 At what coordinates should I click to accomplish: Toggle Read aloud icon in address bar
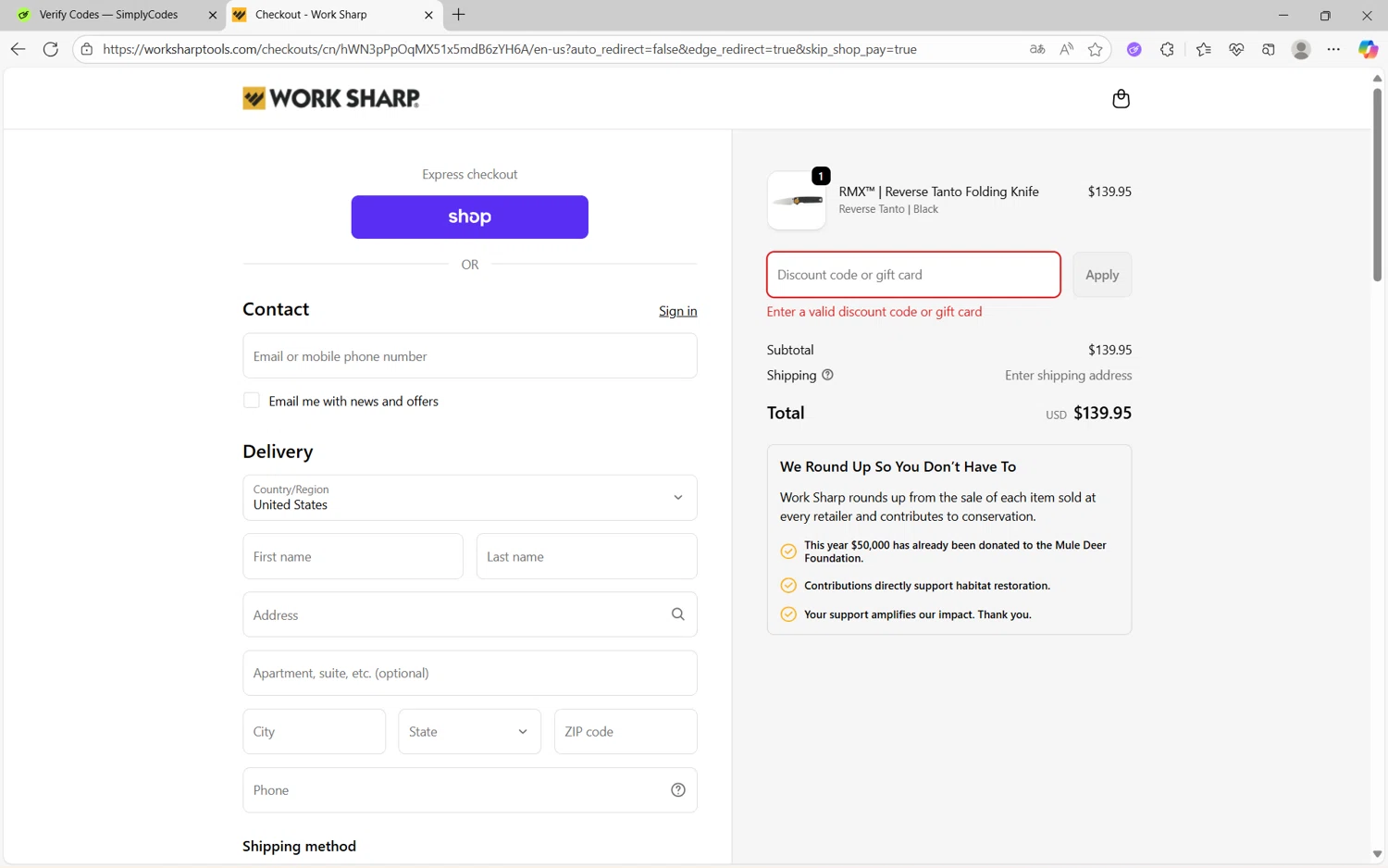[1066, 49]
